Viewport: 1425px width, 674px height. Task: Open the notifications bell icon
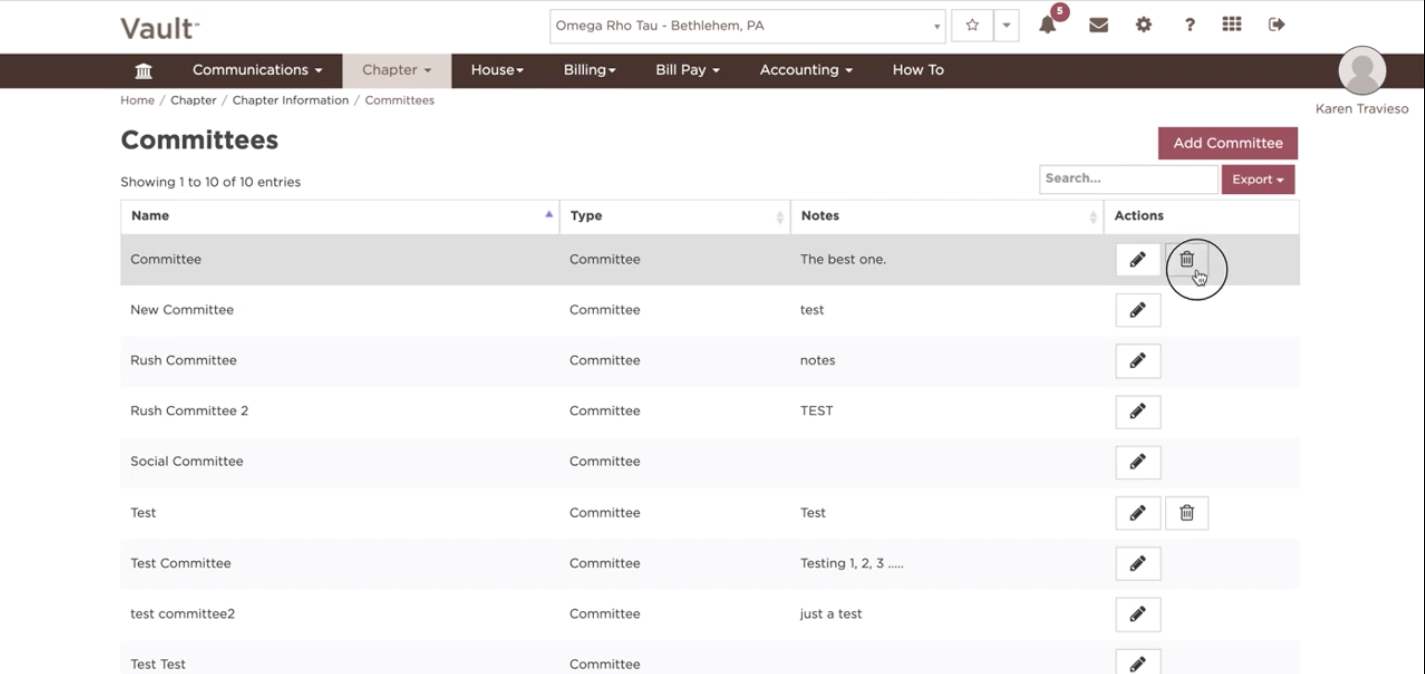click(1047, 25)
